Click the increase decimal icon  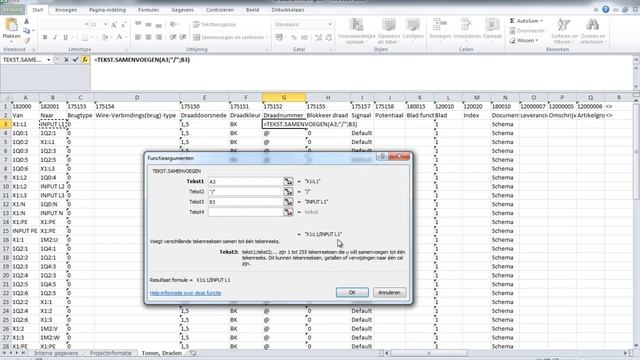pyautogui.click(x=318, y=37)
